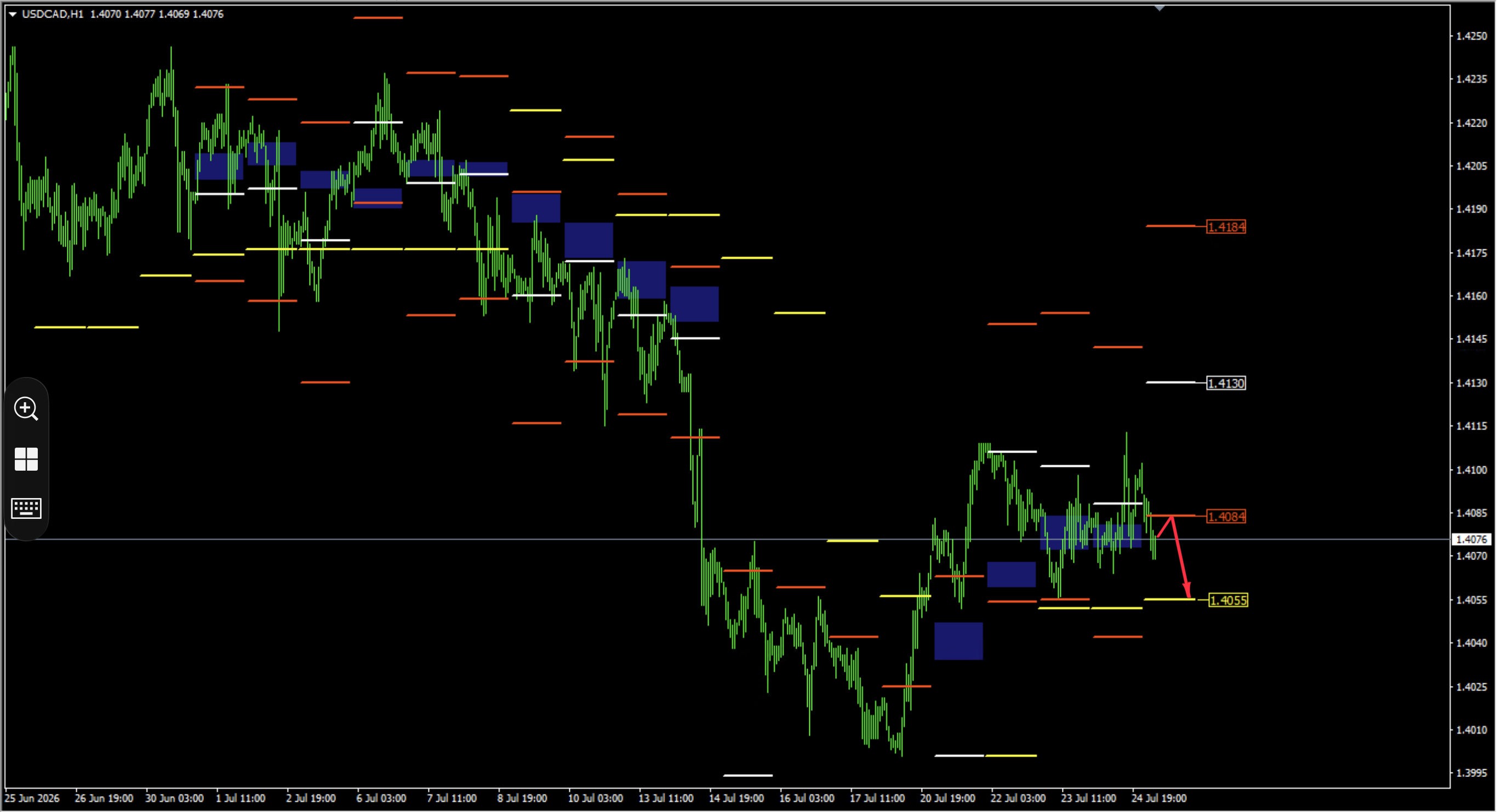
Task: Click the 10 Jul 03:00 time label
Action: point(595,799)
